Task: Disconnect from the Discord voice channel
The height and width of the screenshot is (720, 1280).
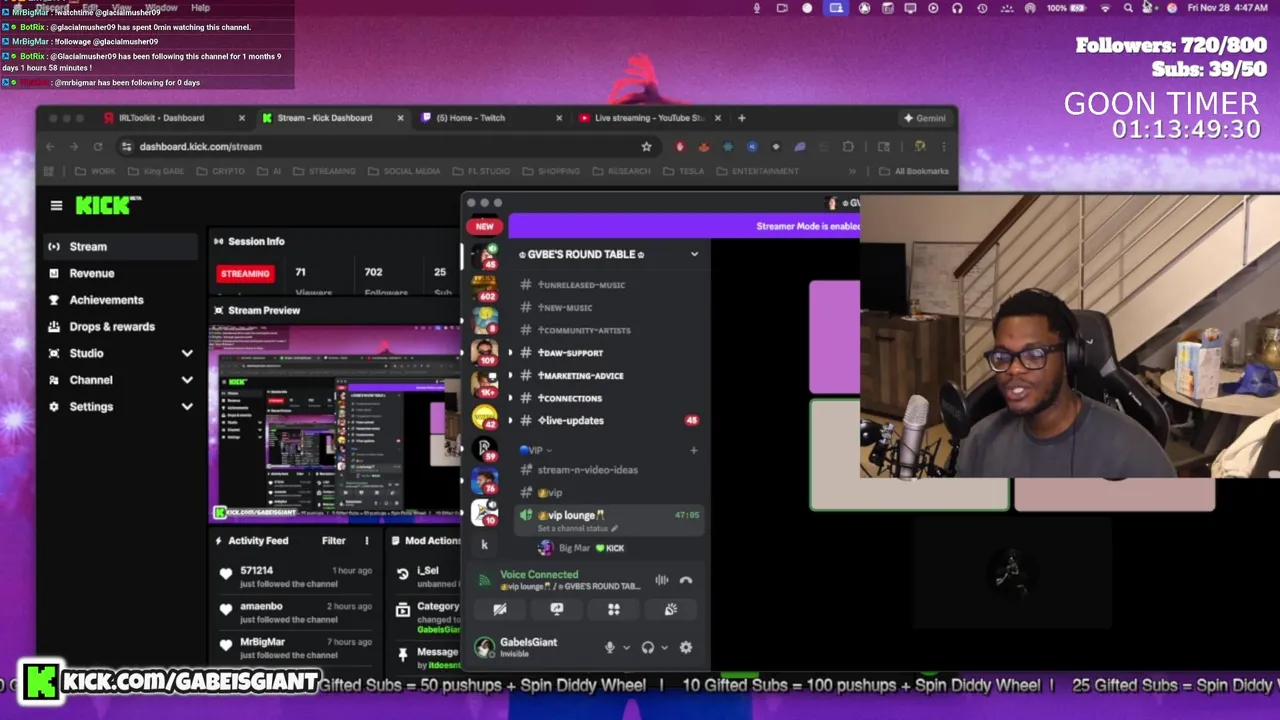Action: tap(686, 580)
